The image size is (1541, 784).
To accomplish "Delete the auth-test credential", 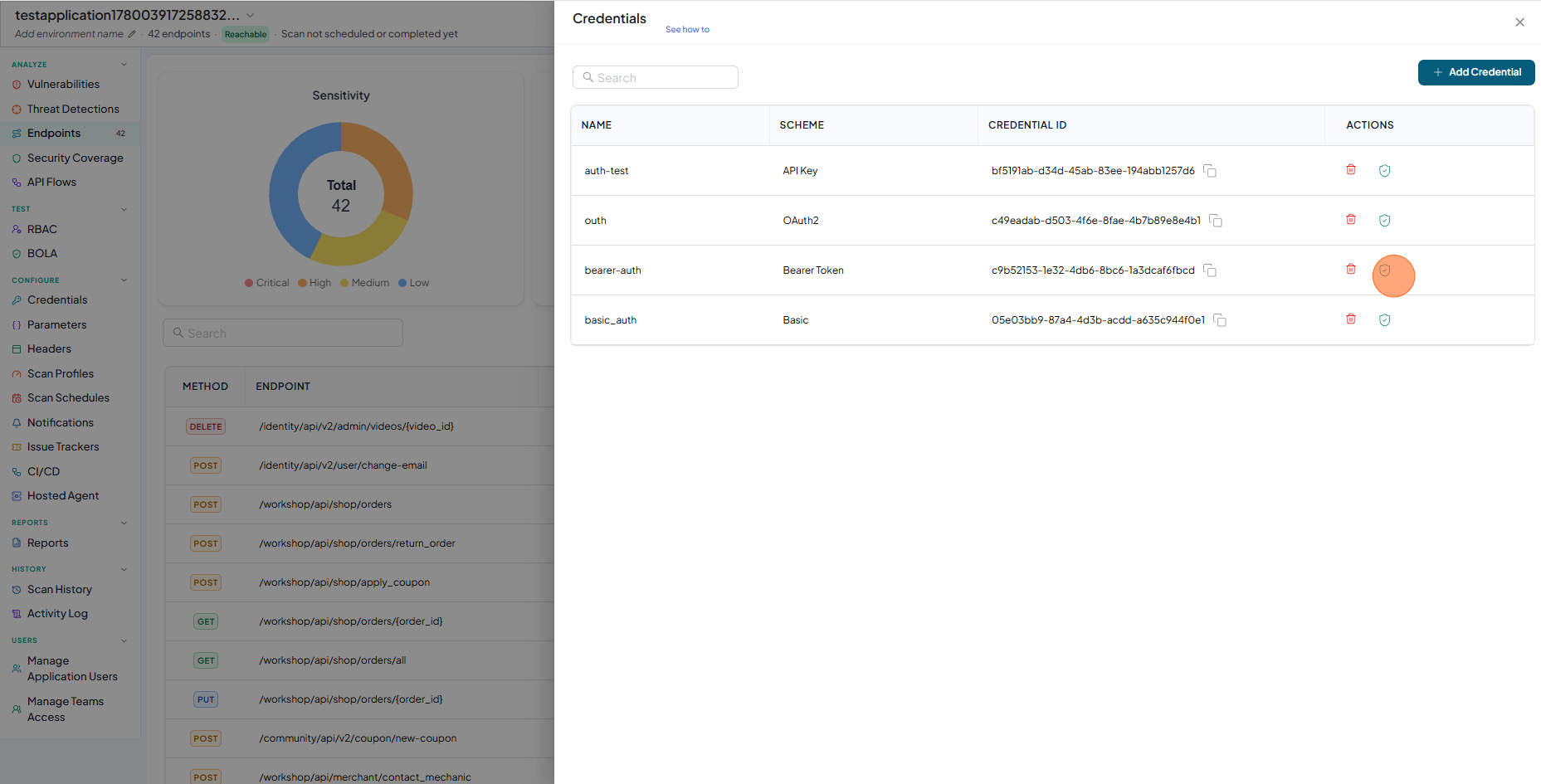I will [1351, 170].
